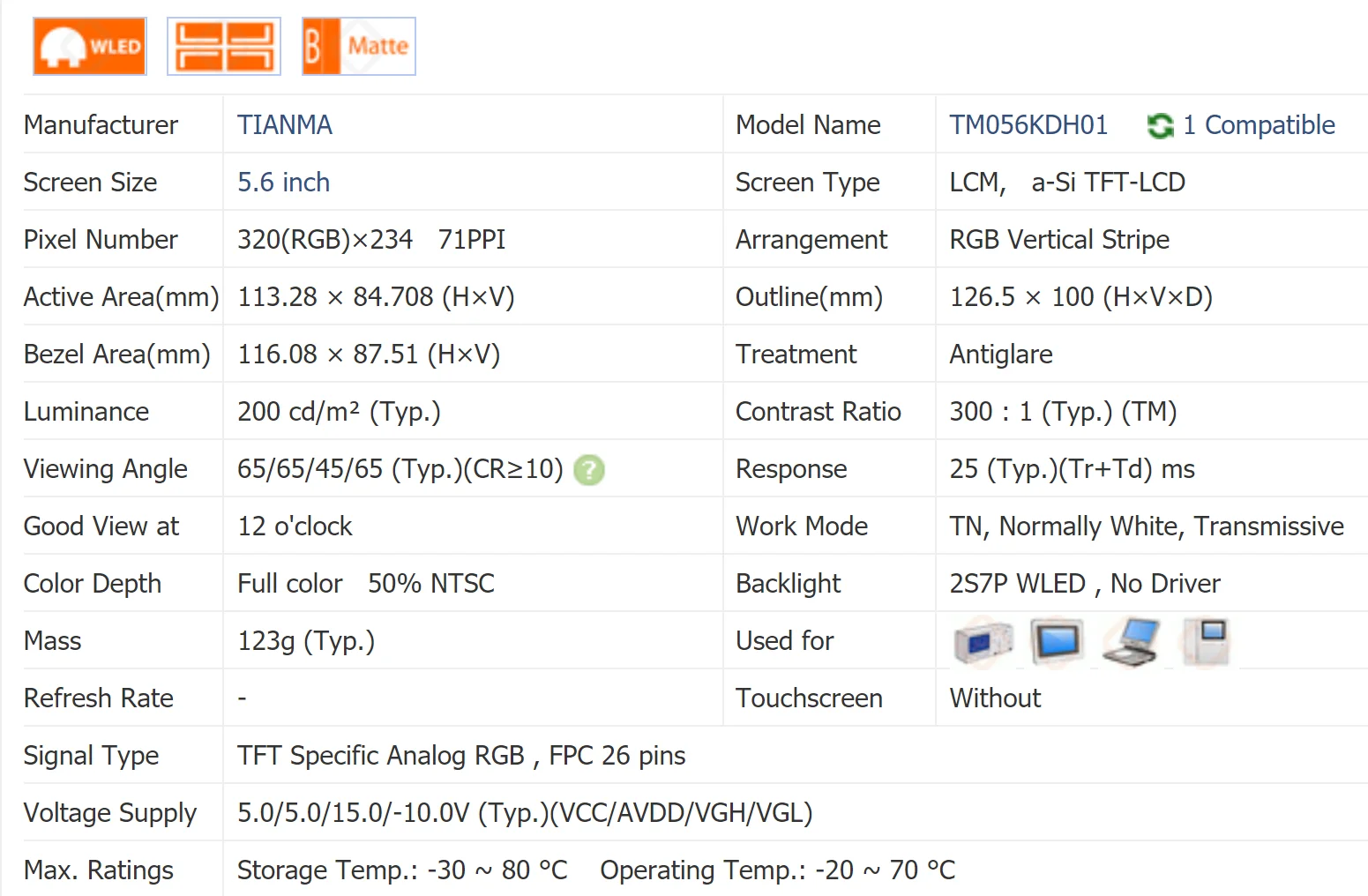Click the Good View at label
Screen dimensions: 1368x896
[x=101, y=526]
